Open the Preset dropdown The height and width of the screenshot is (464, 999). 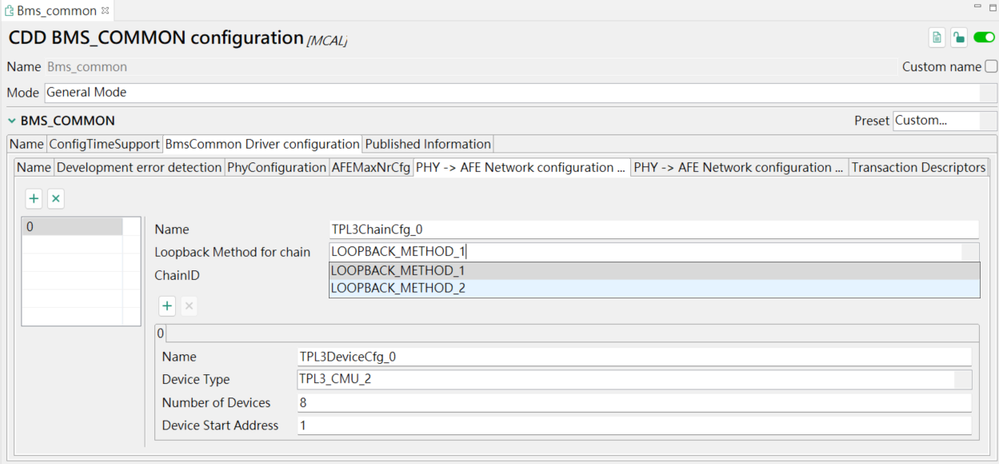pyautogui.click(x=934, y=121)
